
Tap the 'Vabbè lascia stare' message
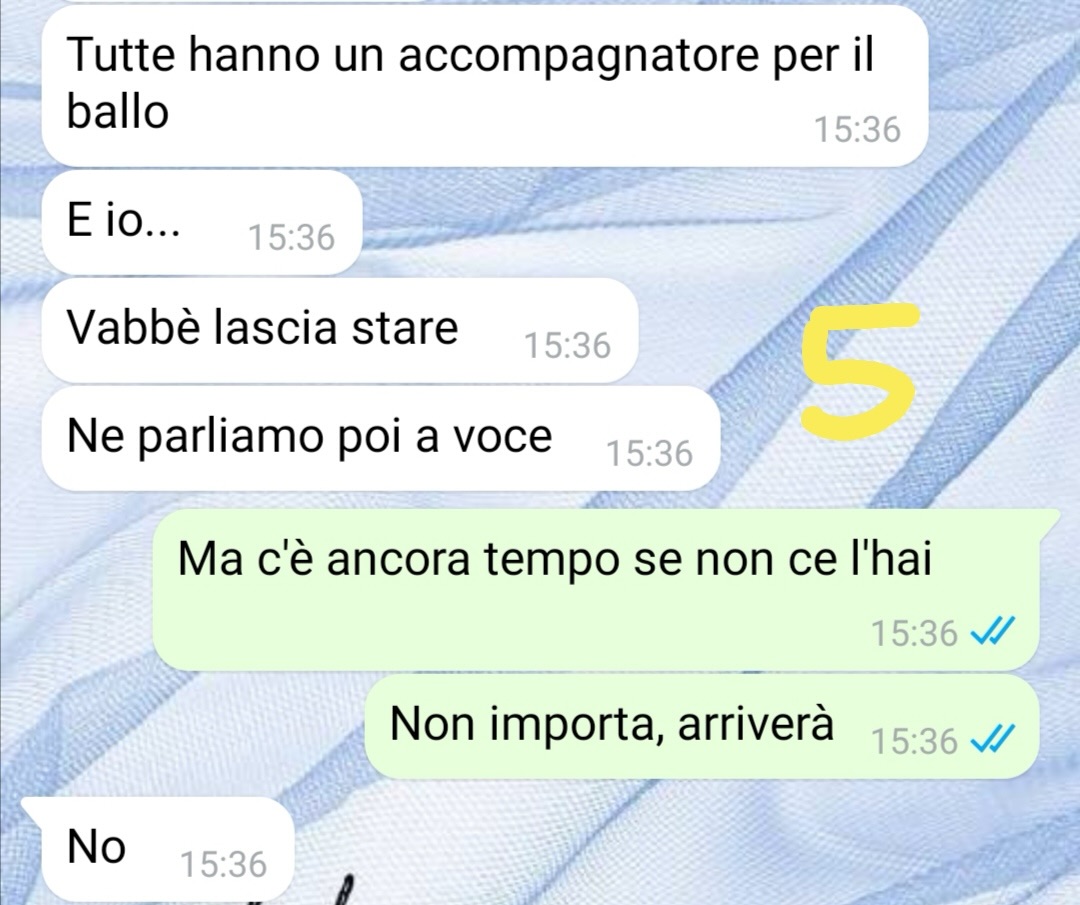(x=340, y=331)
